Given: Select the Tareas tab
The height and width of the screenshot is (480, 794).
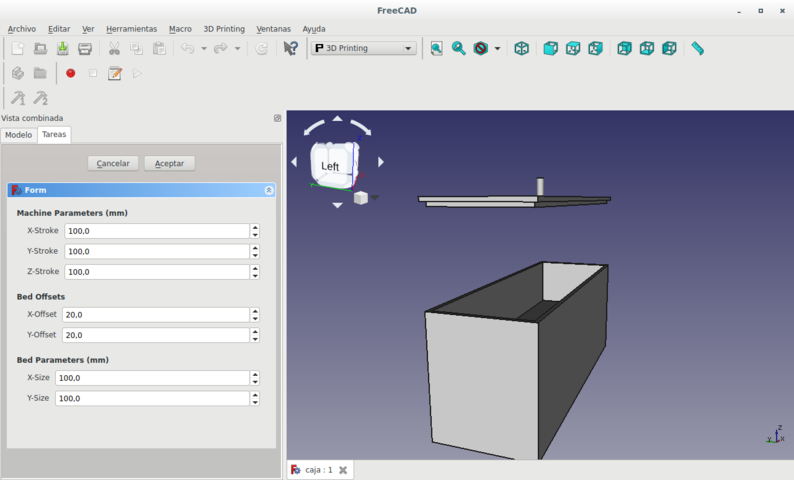Looking at the screenshot, I should tap(54, 134).
